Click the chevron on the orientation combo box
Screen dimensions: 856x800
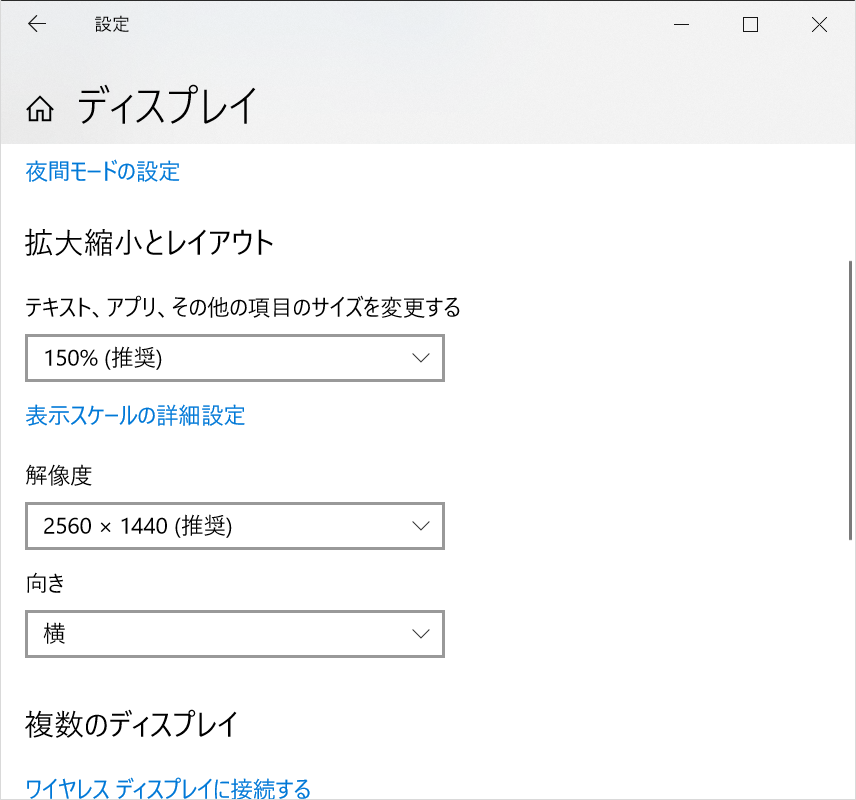click(x=421, y=634)
